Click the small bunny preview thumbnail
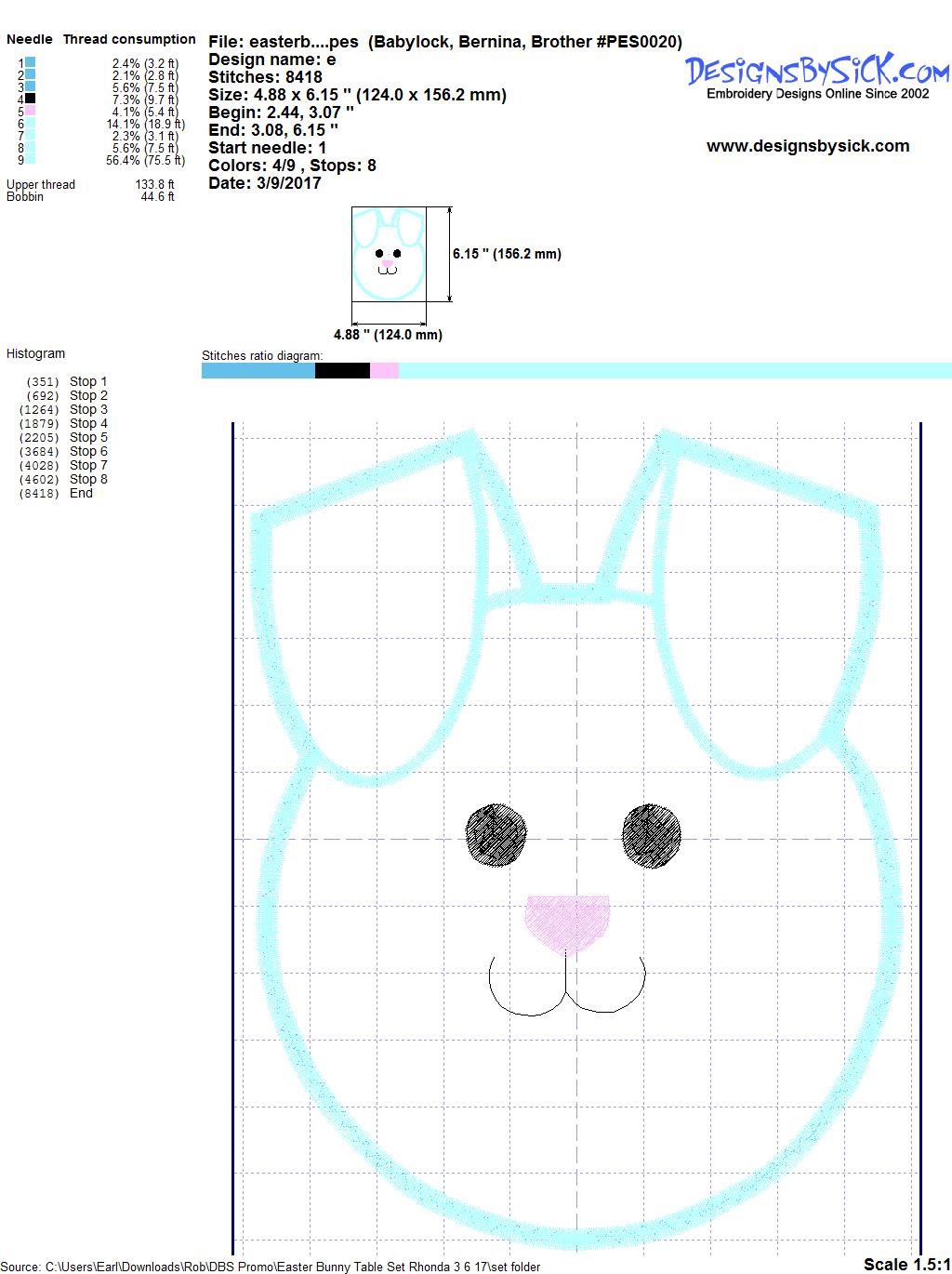Viewport: 952px width, 1274px height. tap(389, 254)
